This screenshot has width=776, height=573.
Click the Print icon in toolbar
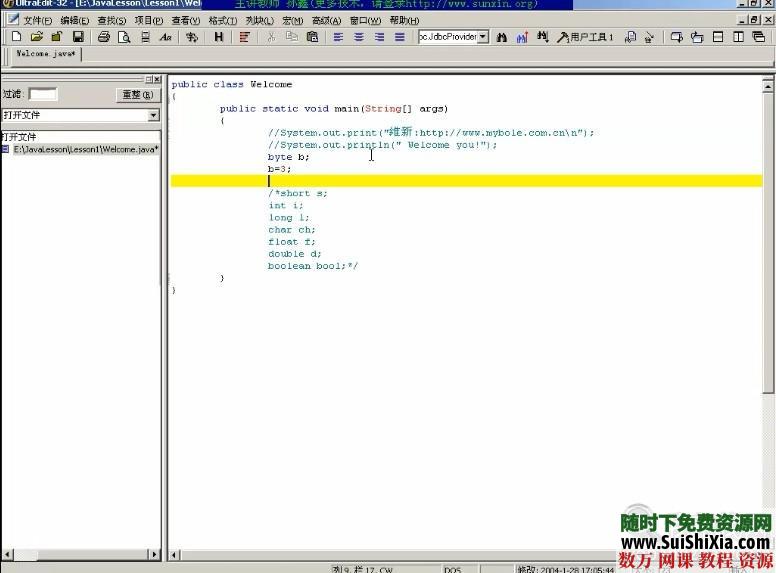pos(103,37)
